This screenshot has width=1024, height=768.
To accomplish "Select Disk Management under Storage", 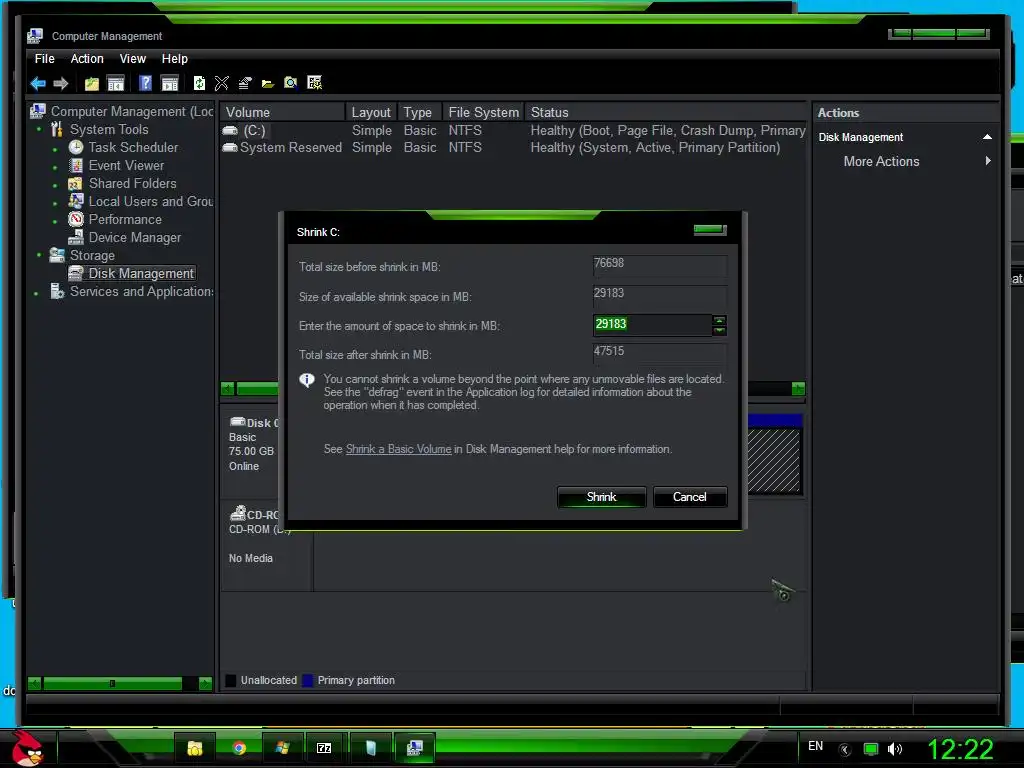I will [141, 274].
